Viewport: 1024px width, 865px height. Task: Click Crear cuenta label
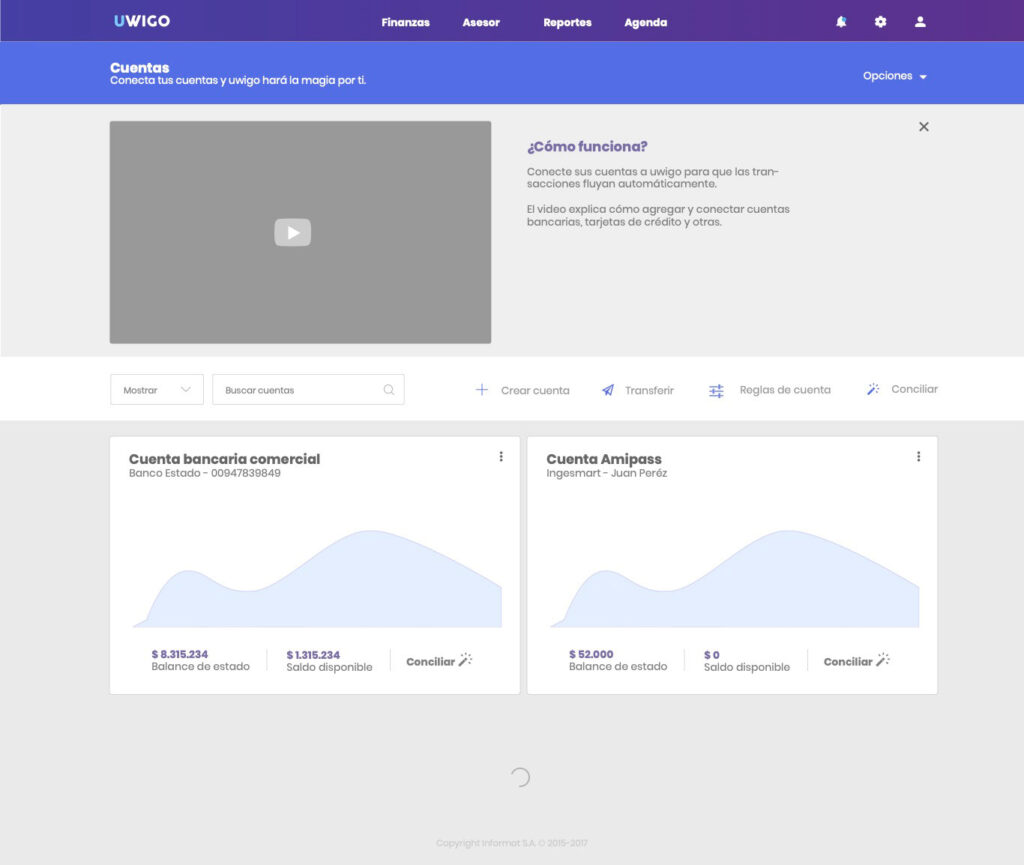coord(535,390)
